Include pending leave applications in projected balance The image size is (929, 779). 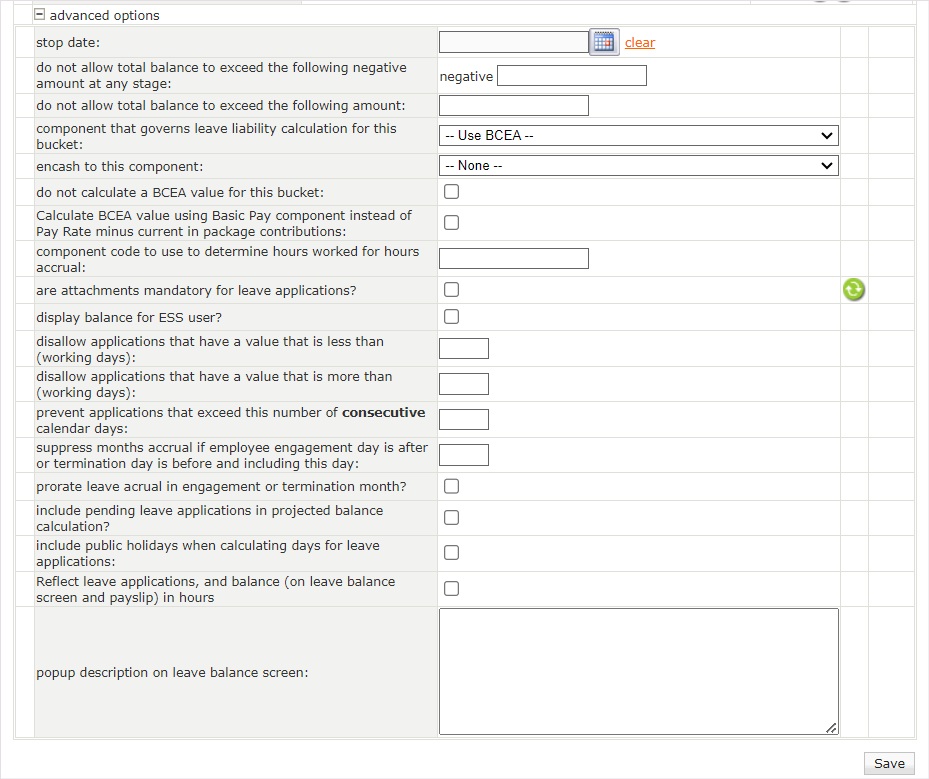click(x=452, y=518)
